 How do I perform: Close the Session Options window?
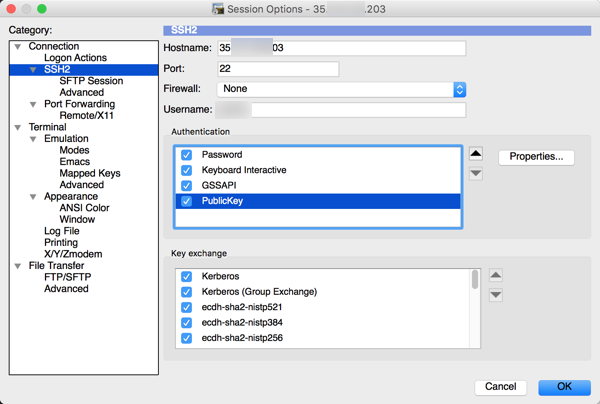[x=11, y=9]
